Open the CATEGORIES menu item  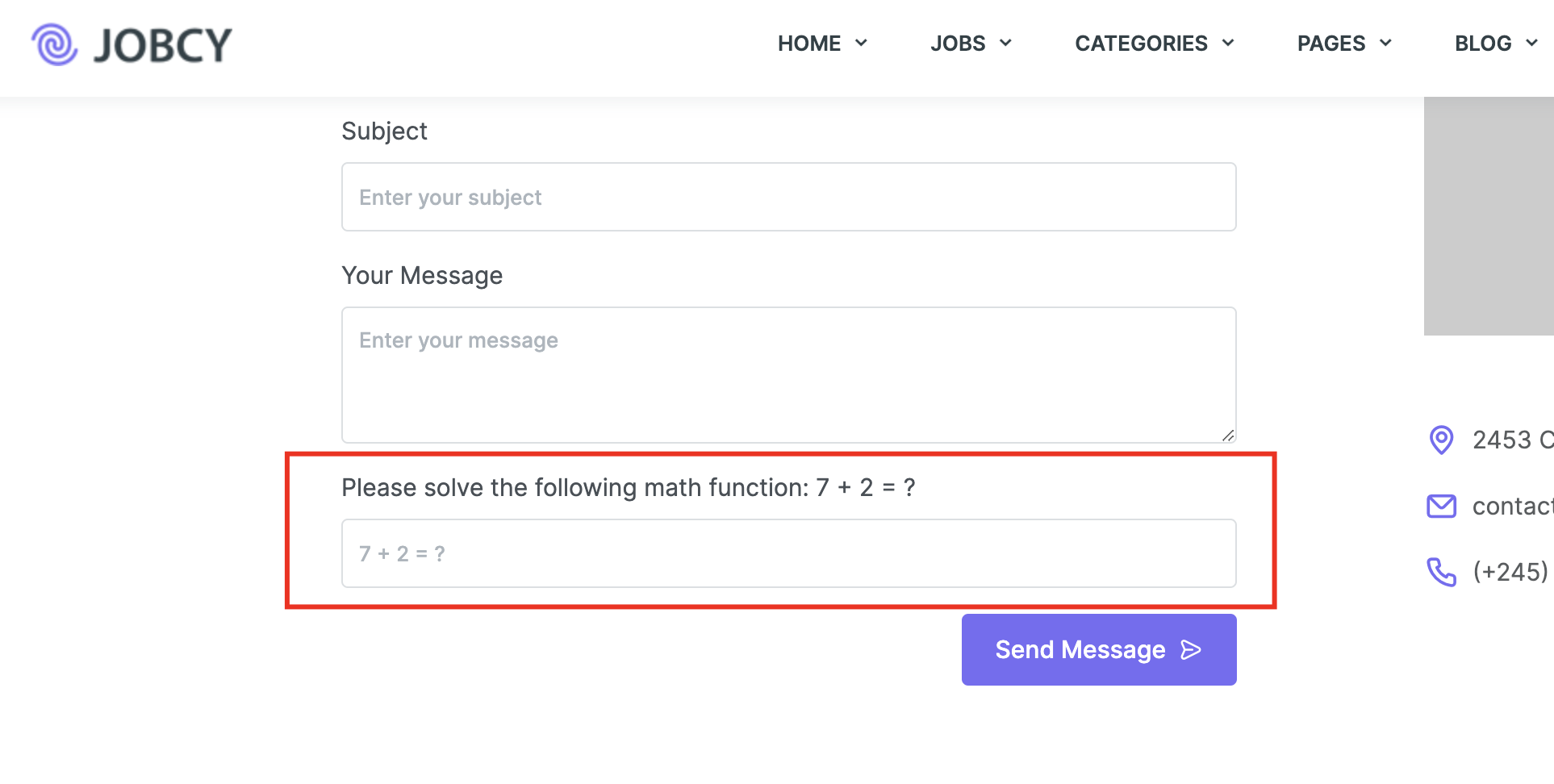click(x=1141, y=44)
